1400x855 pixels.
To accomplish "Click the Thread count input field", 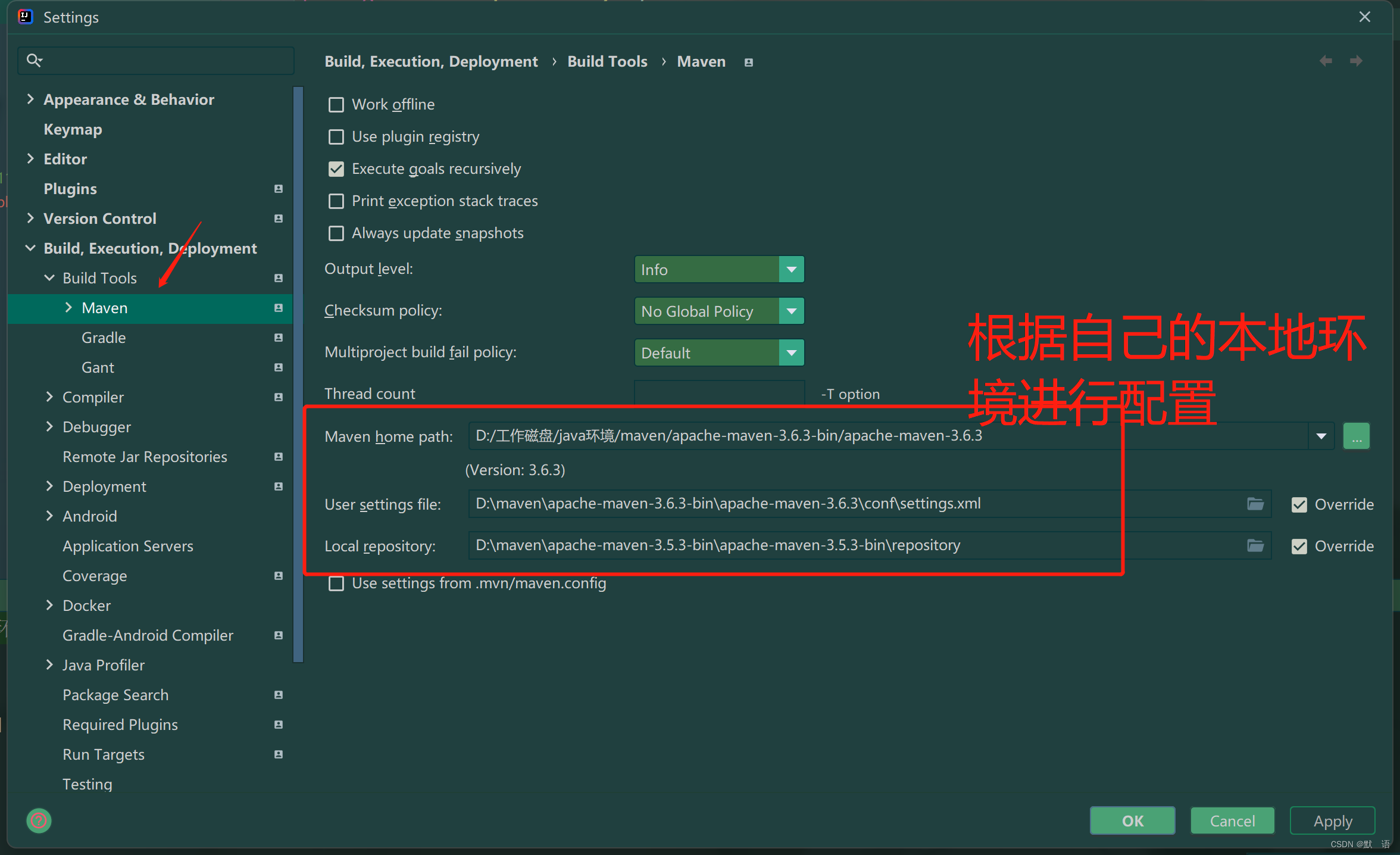I will [719, 393].
